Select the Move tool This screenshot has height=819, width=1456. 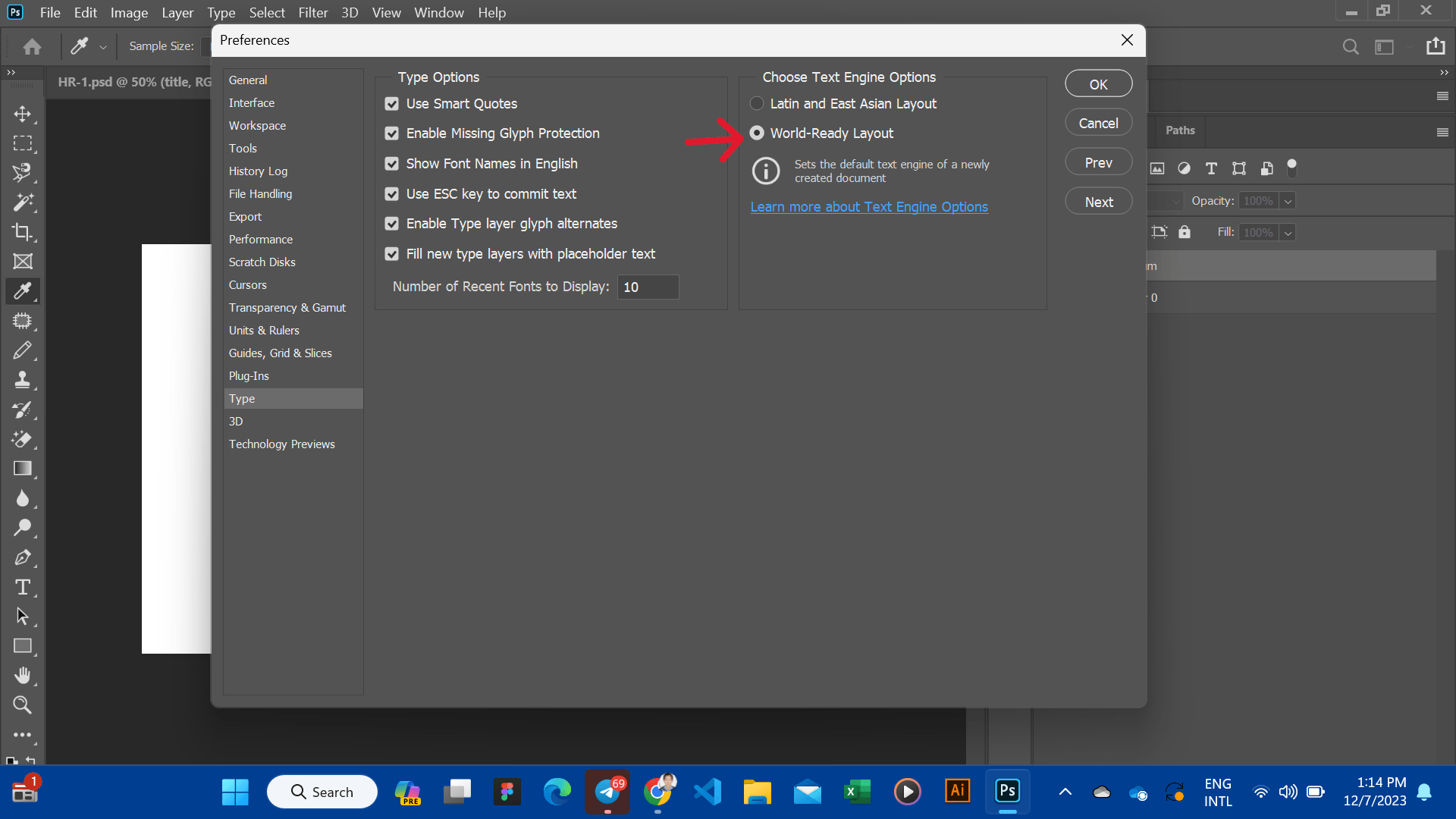[23, 114]
